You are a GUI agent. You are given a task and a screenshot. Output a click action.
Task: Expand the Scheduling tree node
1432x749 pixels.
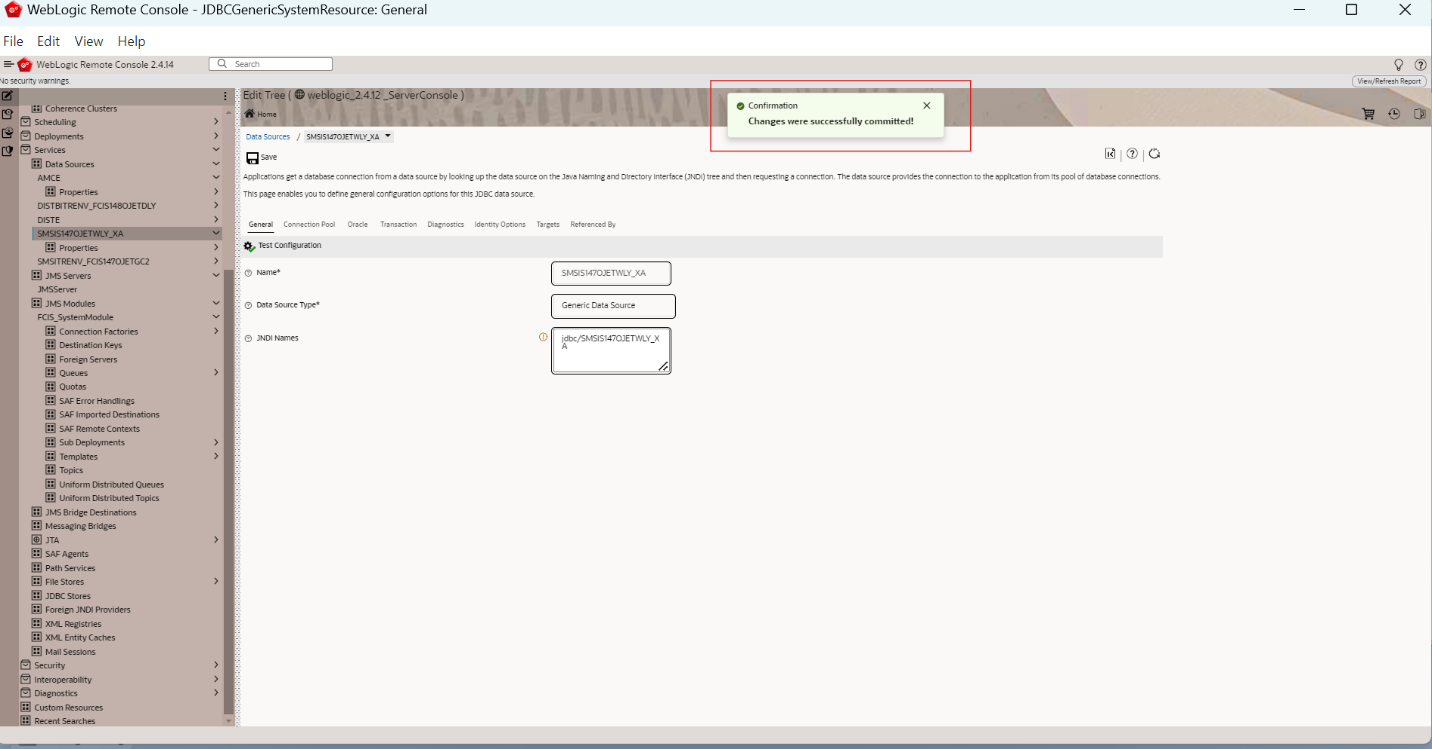pyautogui.click(x=216, y=122)
